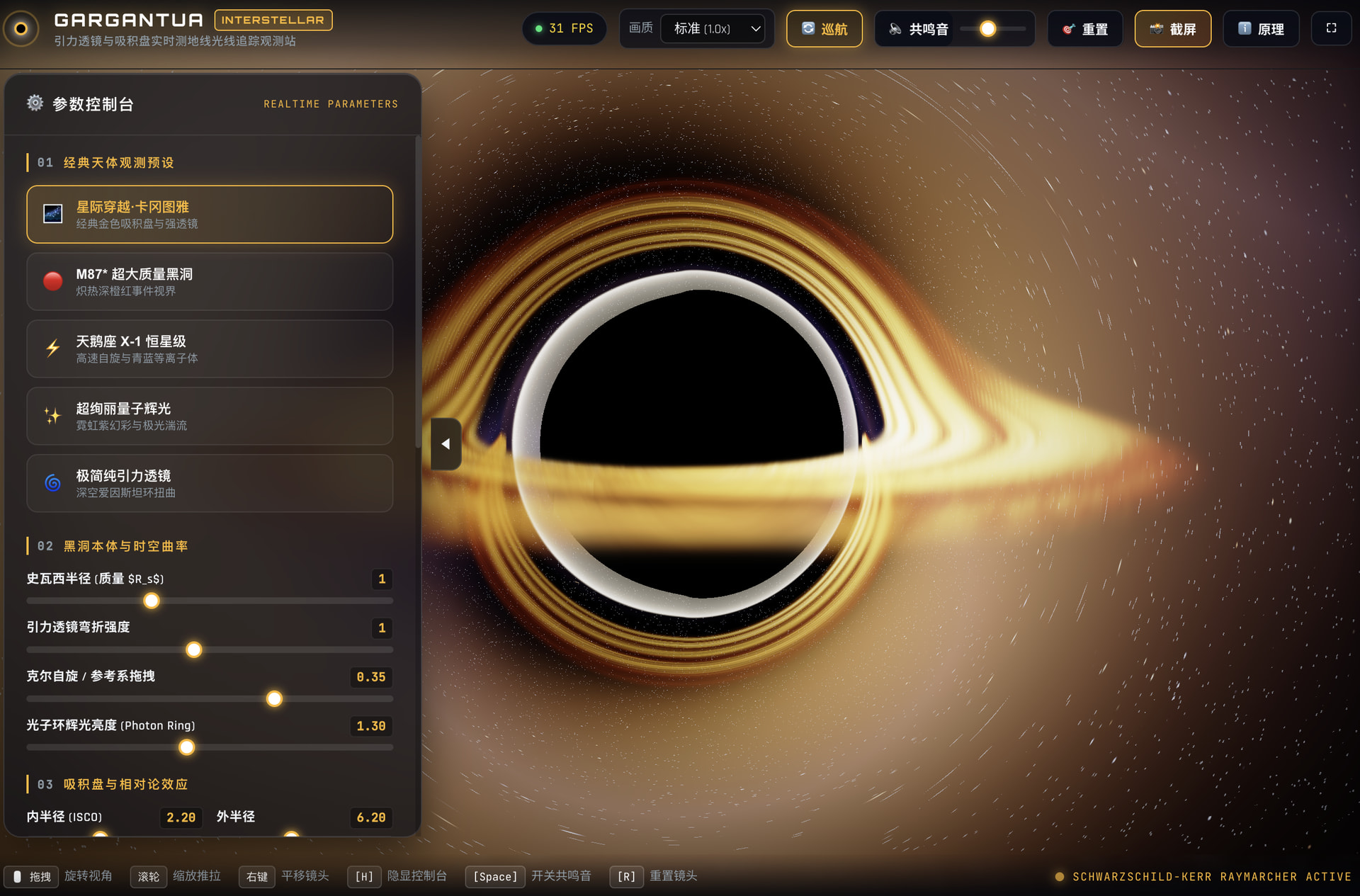
Task: Click the 右键 right-button hint key
Action: 256,876
